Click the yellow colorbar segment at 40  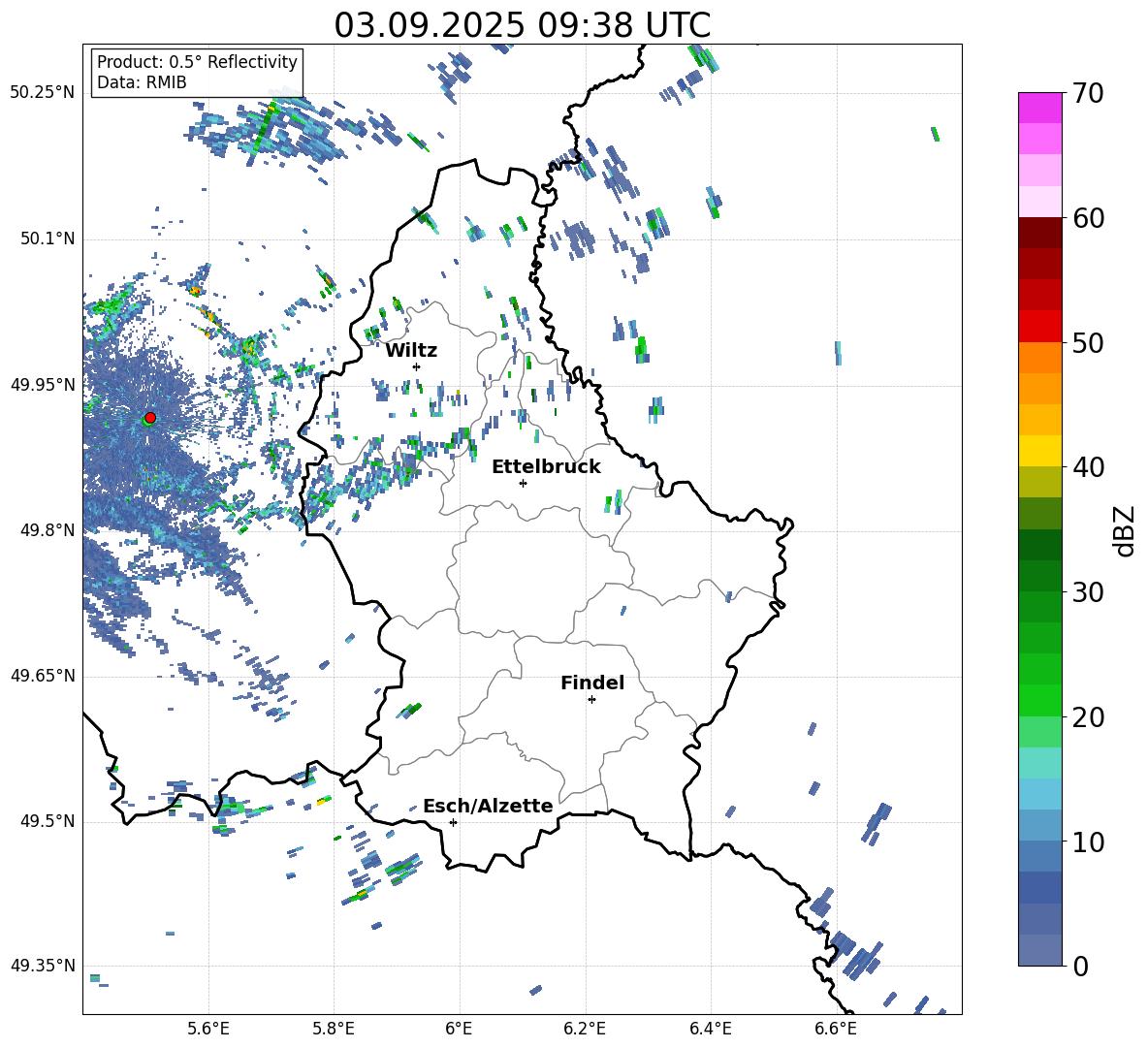(1039, 451)
